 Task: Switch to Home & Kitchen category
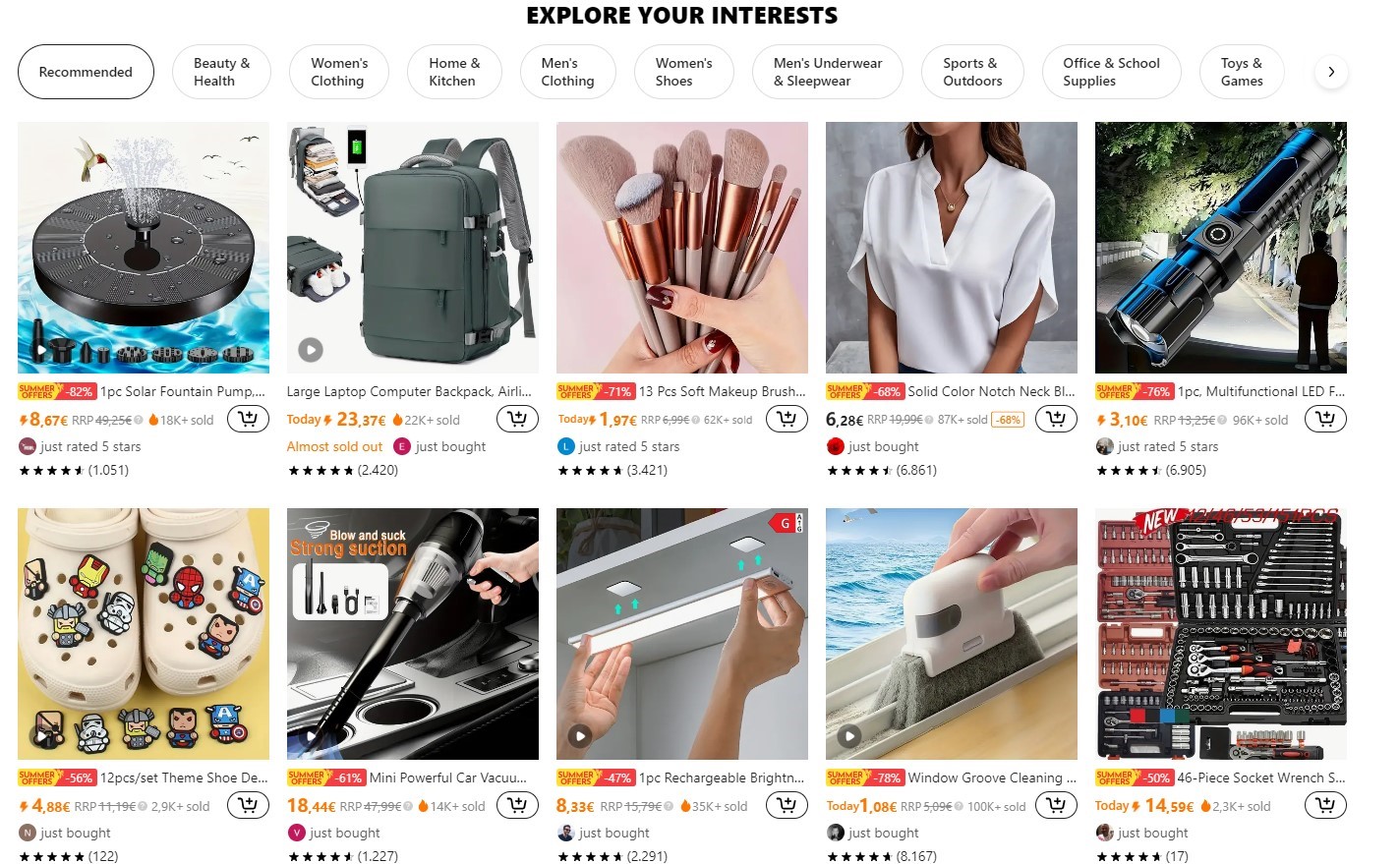(x=454, y=72)
